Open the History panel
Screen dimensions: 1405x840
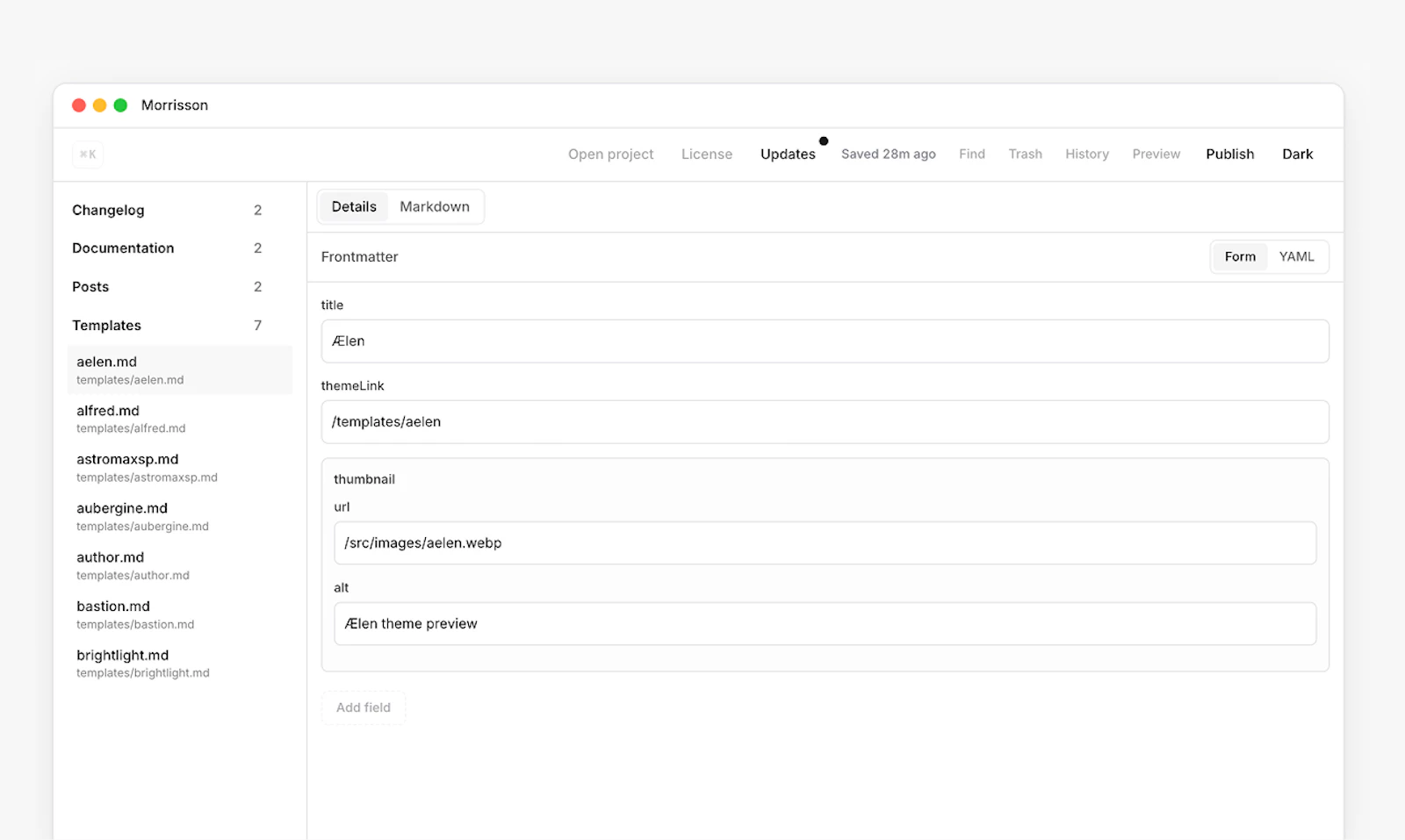coord(1087,154)
